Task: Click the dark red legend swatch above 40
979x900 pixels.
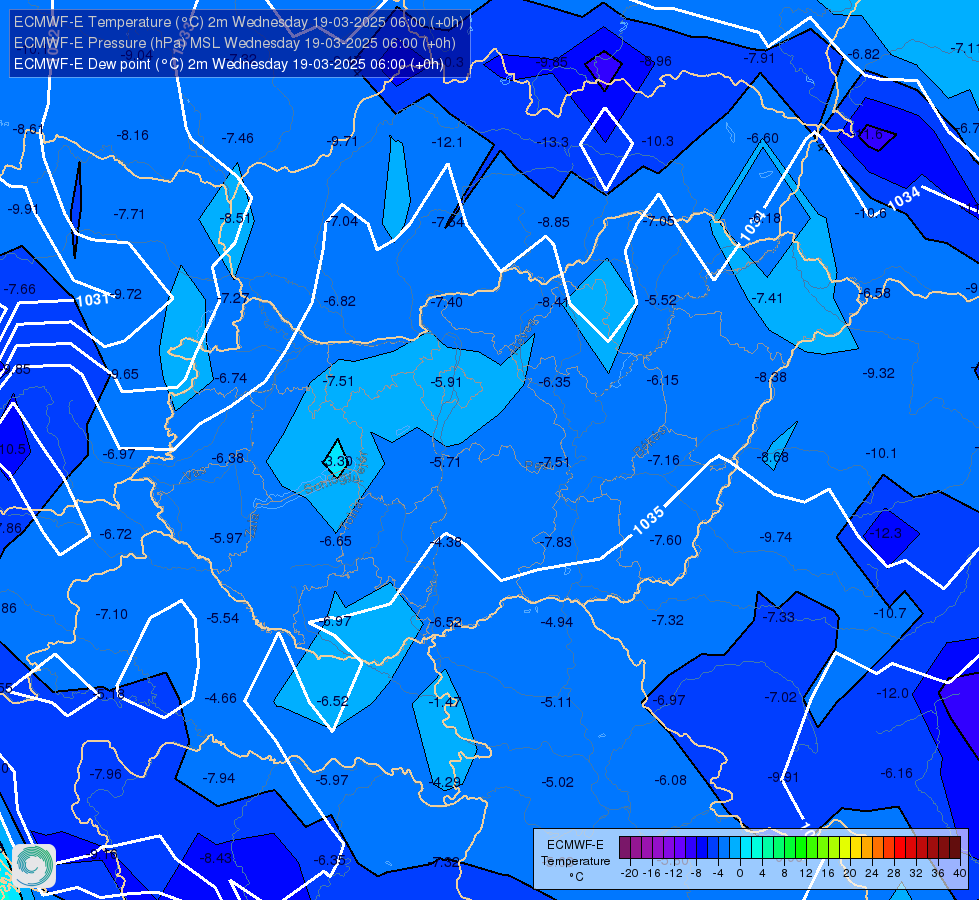Action: tap(955, 848)
